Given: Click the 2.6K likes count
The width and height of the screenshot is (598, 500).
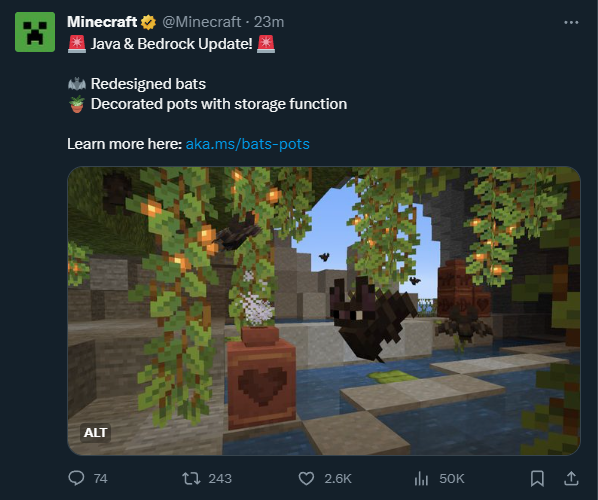Looking at the screenshot, I should pyautogui.click(x=338, y=479).
